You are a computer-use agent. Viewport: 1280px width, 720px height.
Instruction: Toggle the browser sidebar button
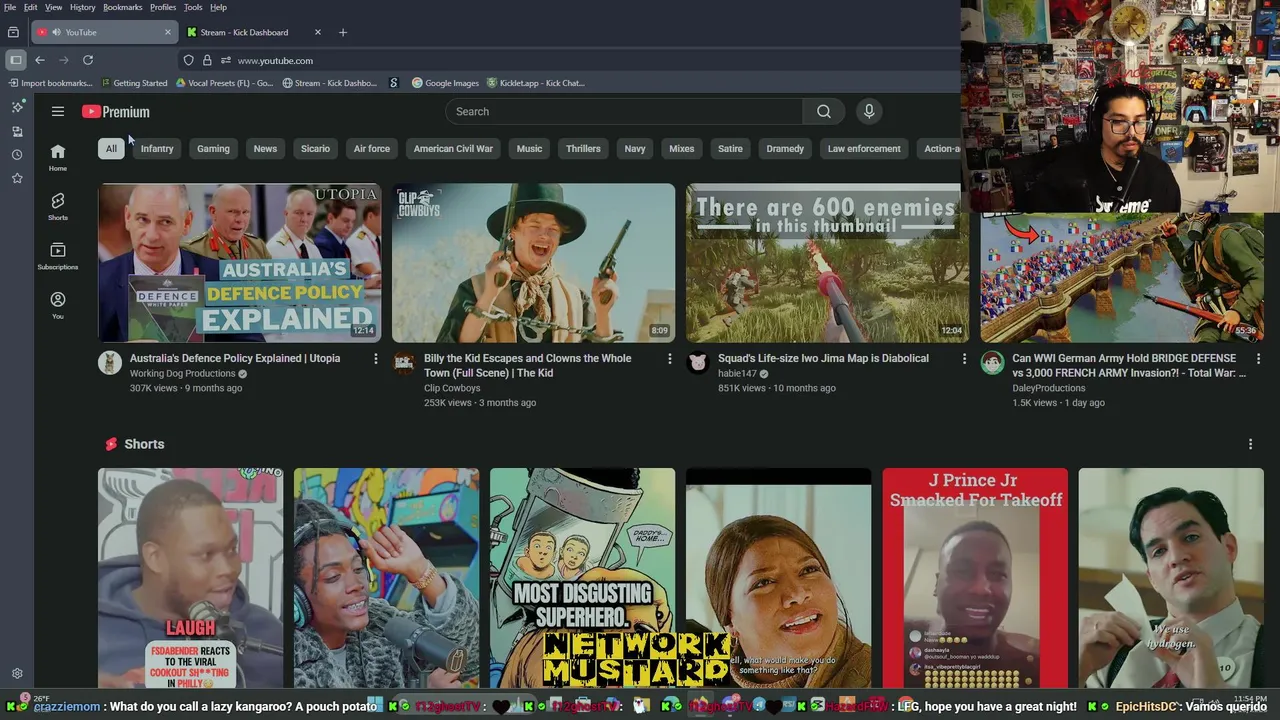(x=15, y=60)
